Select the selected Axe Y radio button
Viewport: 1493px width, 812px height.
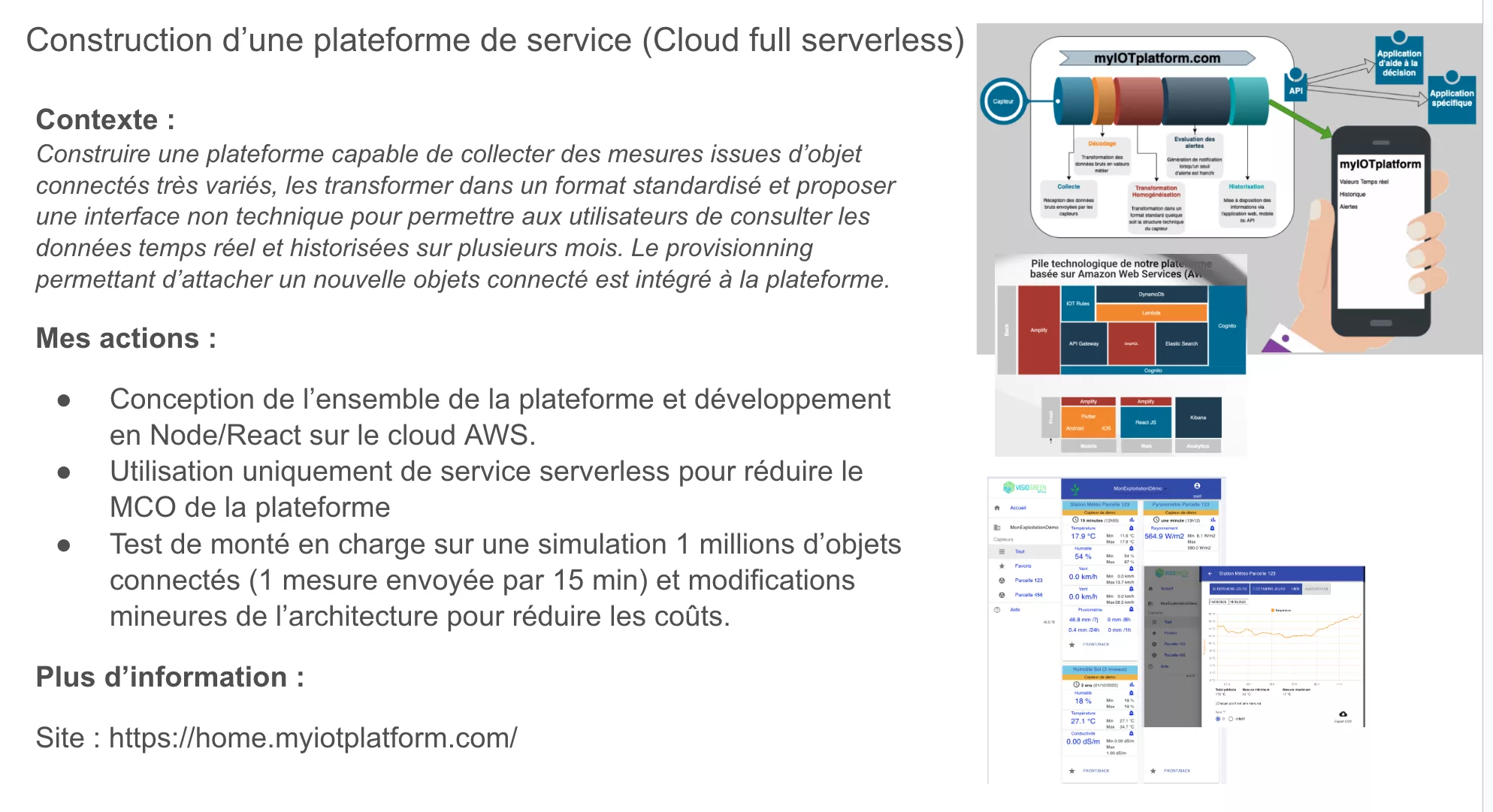point(1218,719)
